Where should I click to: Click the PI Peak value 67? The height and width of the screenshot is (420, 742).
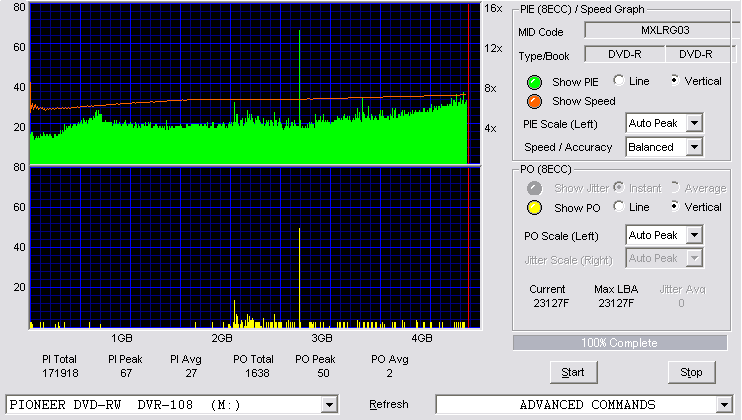coord(126,374)
